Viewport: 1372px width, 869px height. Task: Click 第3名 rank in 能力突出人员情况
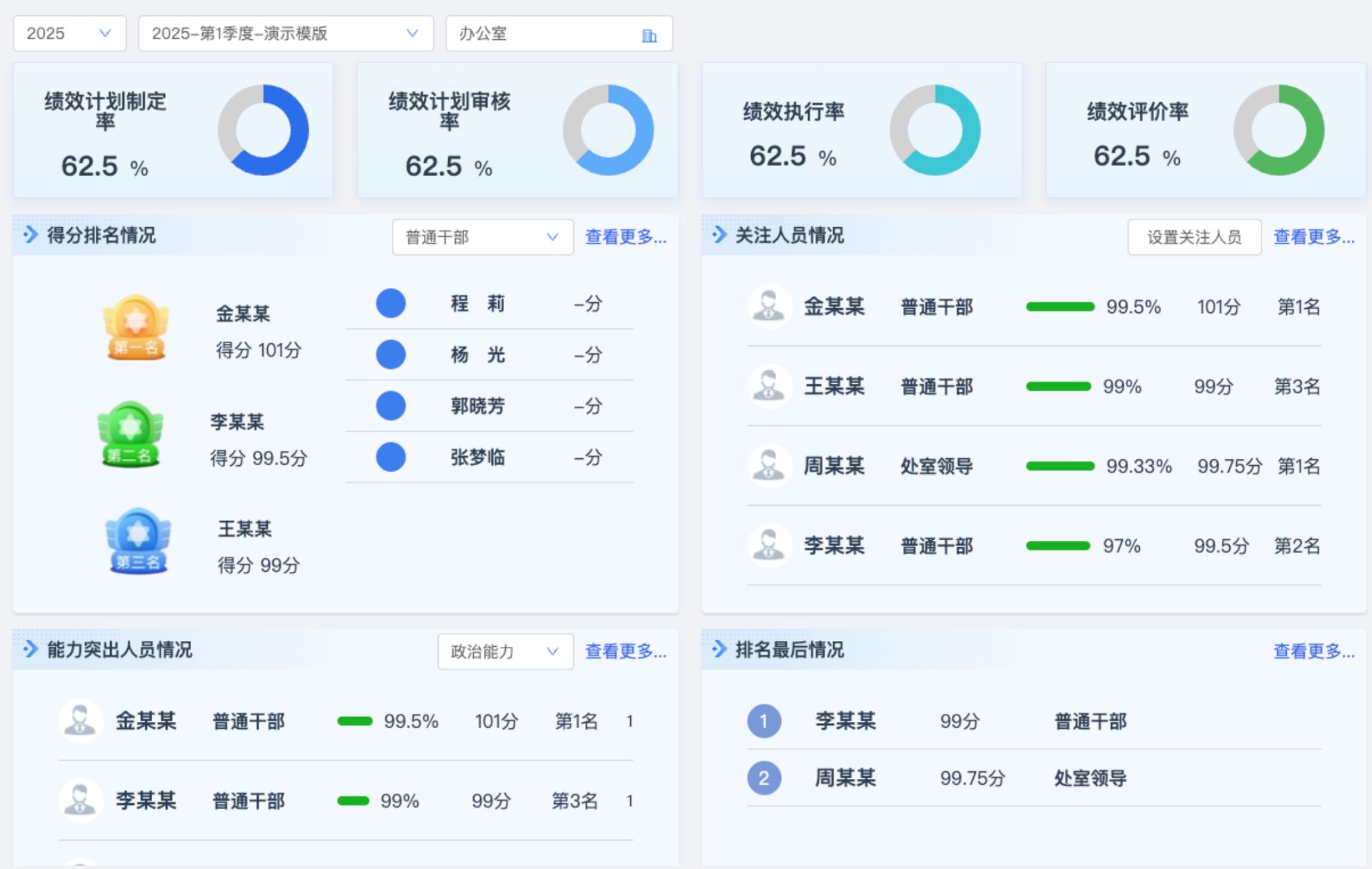point(575,800)
